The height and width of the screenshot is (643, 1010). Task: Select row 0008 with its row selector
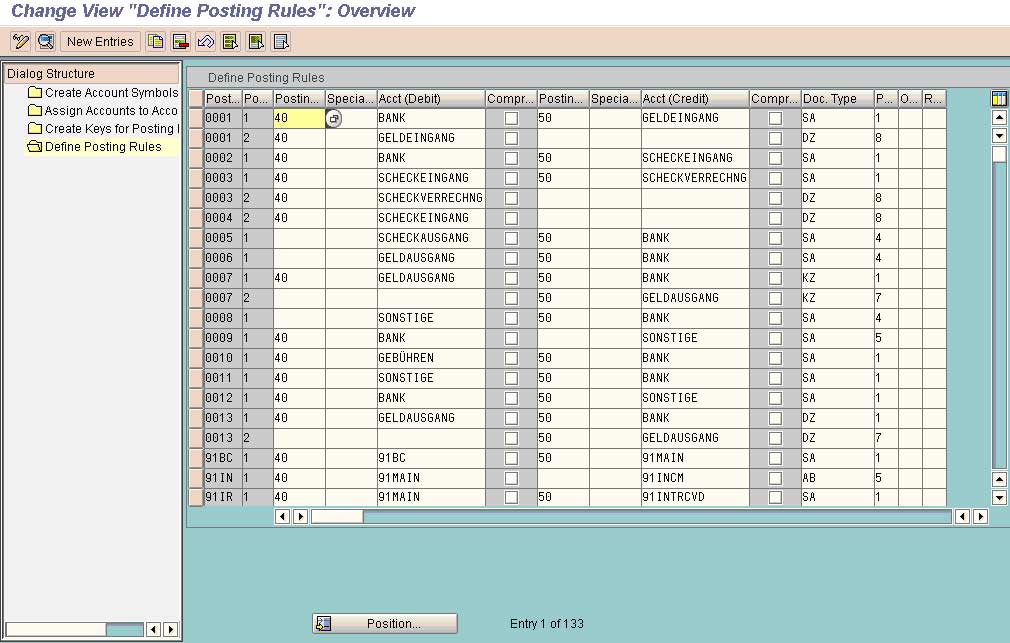pos(196,318)
